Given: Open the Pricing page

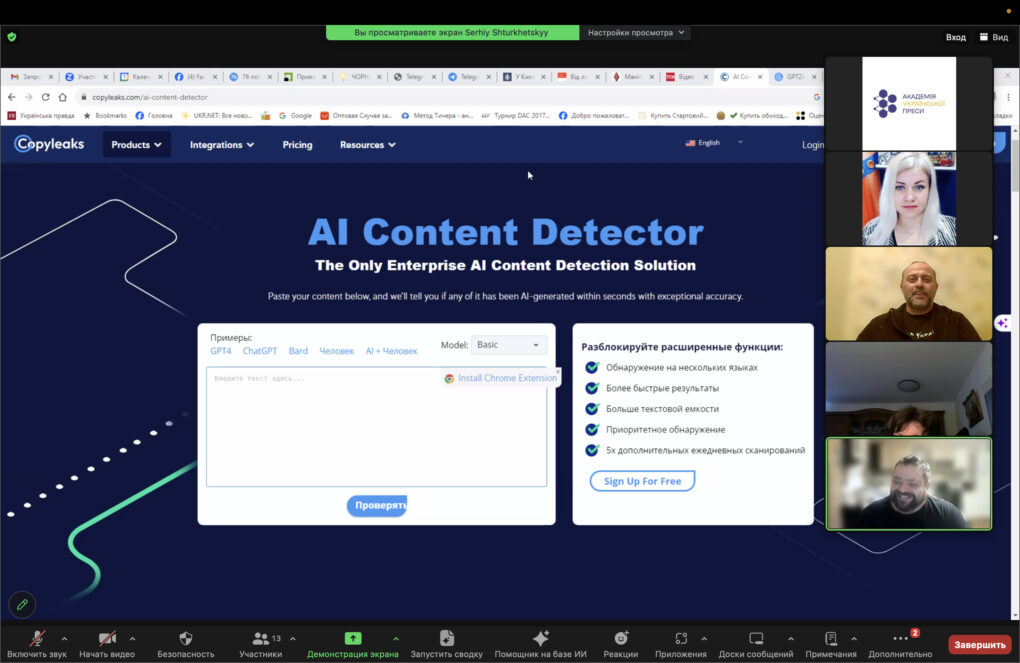Looking at the screenshot, I should tap(297, 144).
